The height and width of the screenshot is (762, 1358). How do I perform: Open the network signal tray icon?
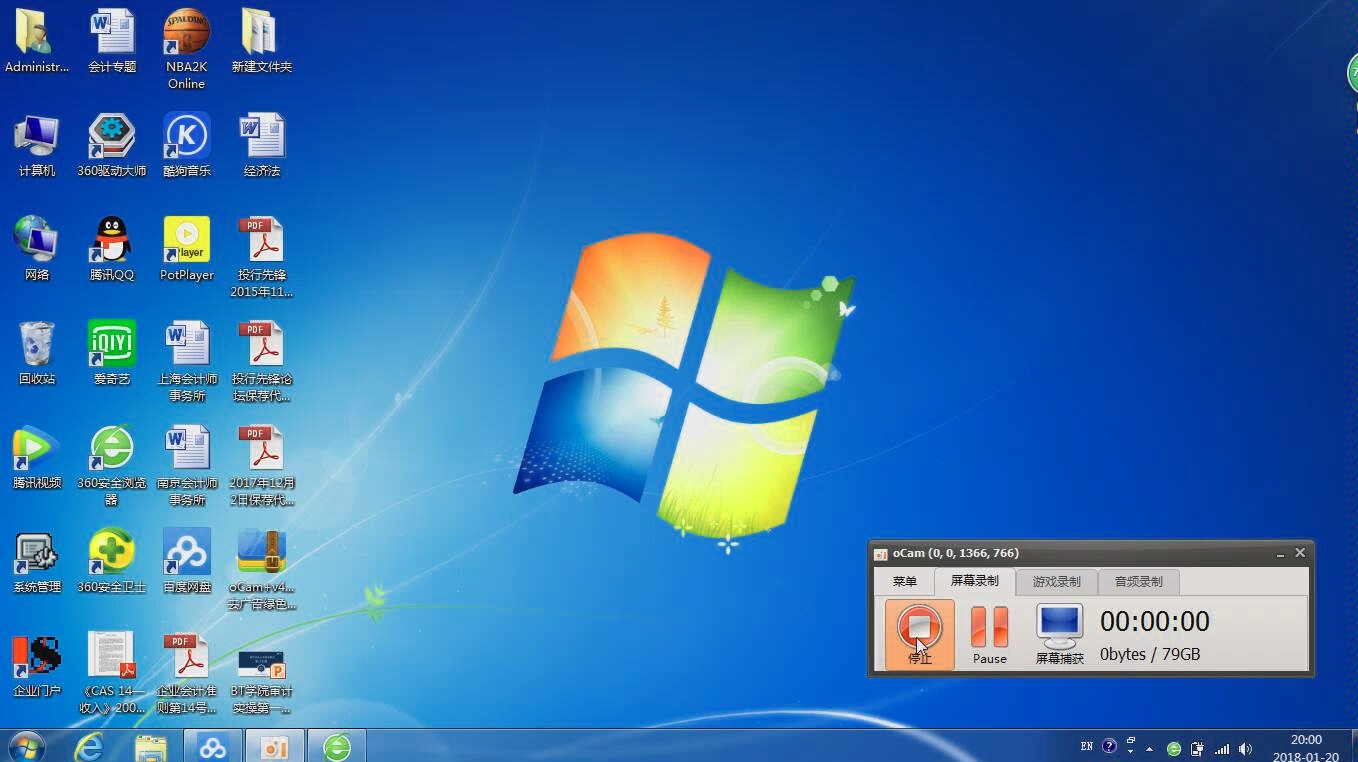pos(1221,748)
